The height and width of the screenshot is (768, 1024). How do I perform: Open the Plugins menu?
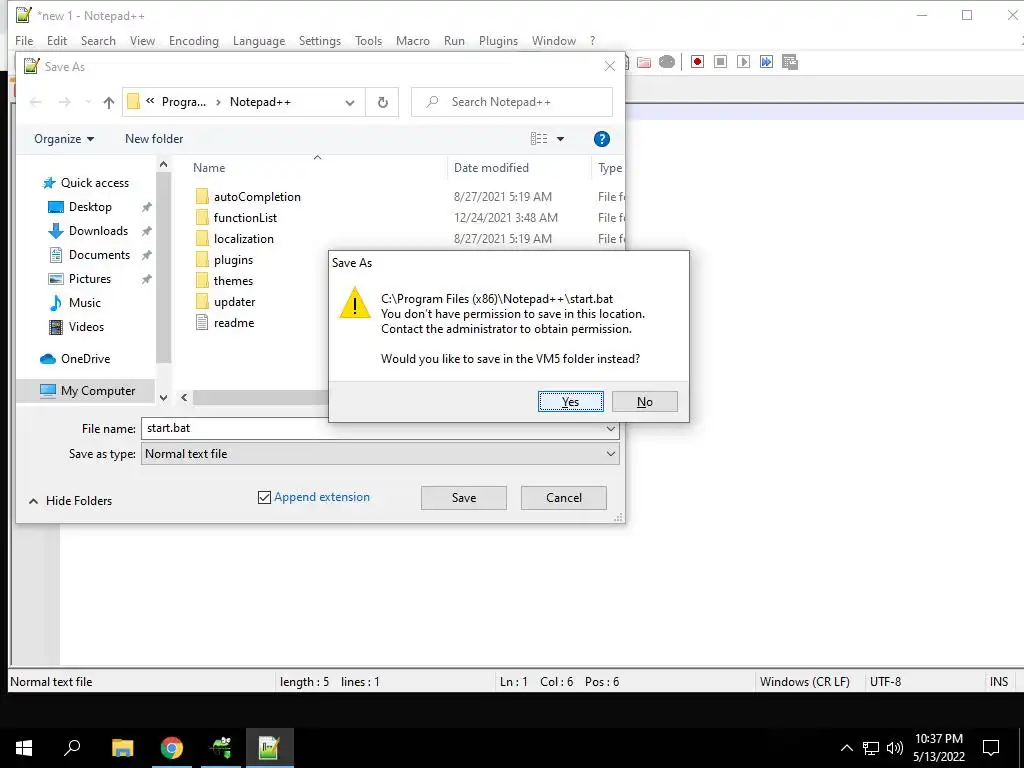(498, 40)
